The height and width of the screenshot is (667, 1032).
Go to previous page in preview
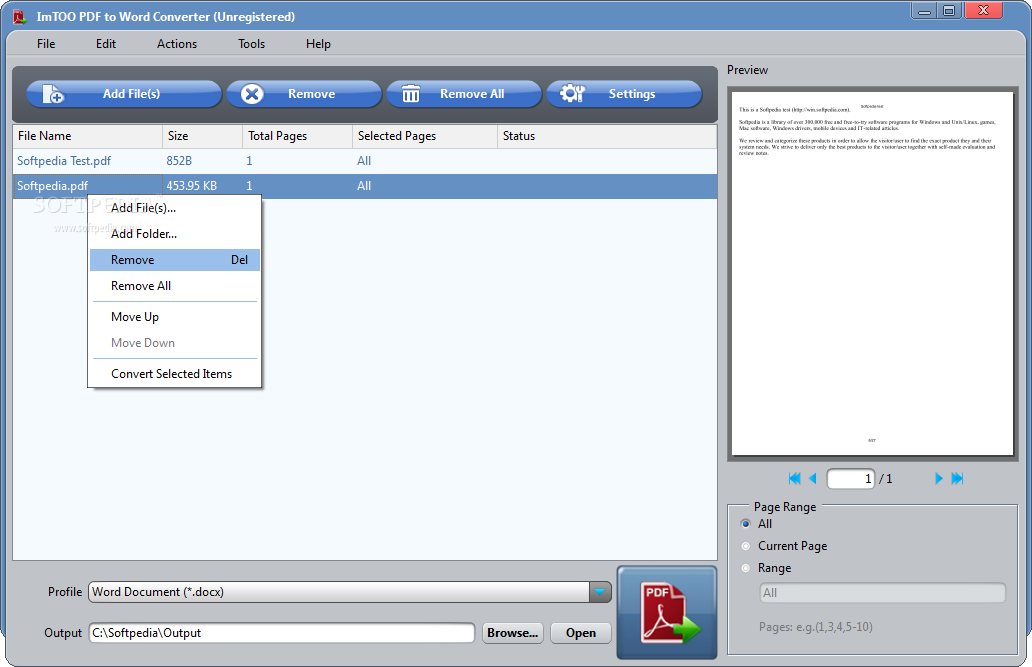click(813, 479)
